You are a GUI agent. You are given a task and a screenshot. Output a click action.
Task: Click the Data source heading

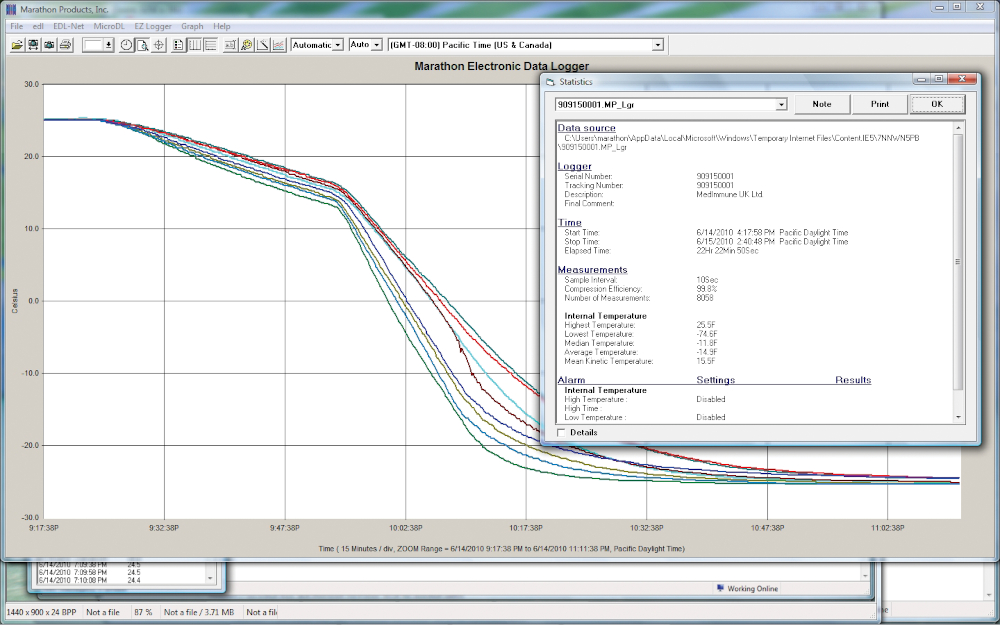pyautogui.click(x=587, y=128)
